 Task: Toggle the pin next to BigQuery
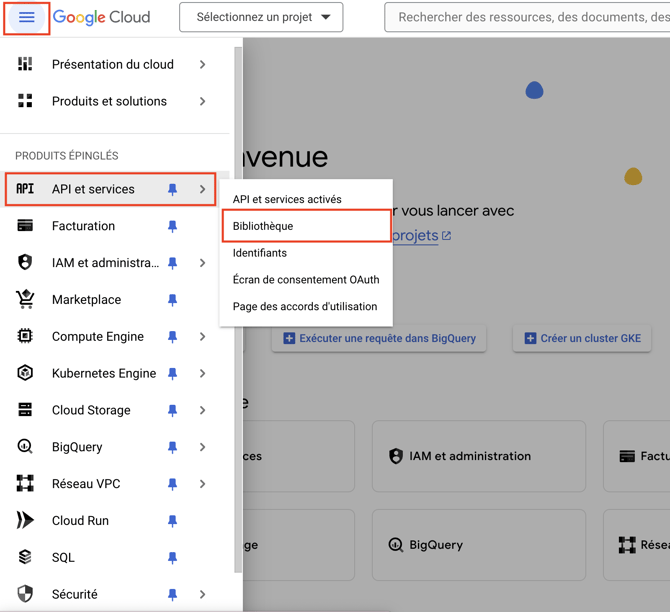point(172,448)
